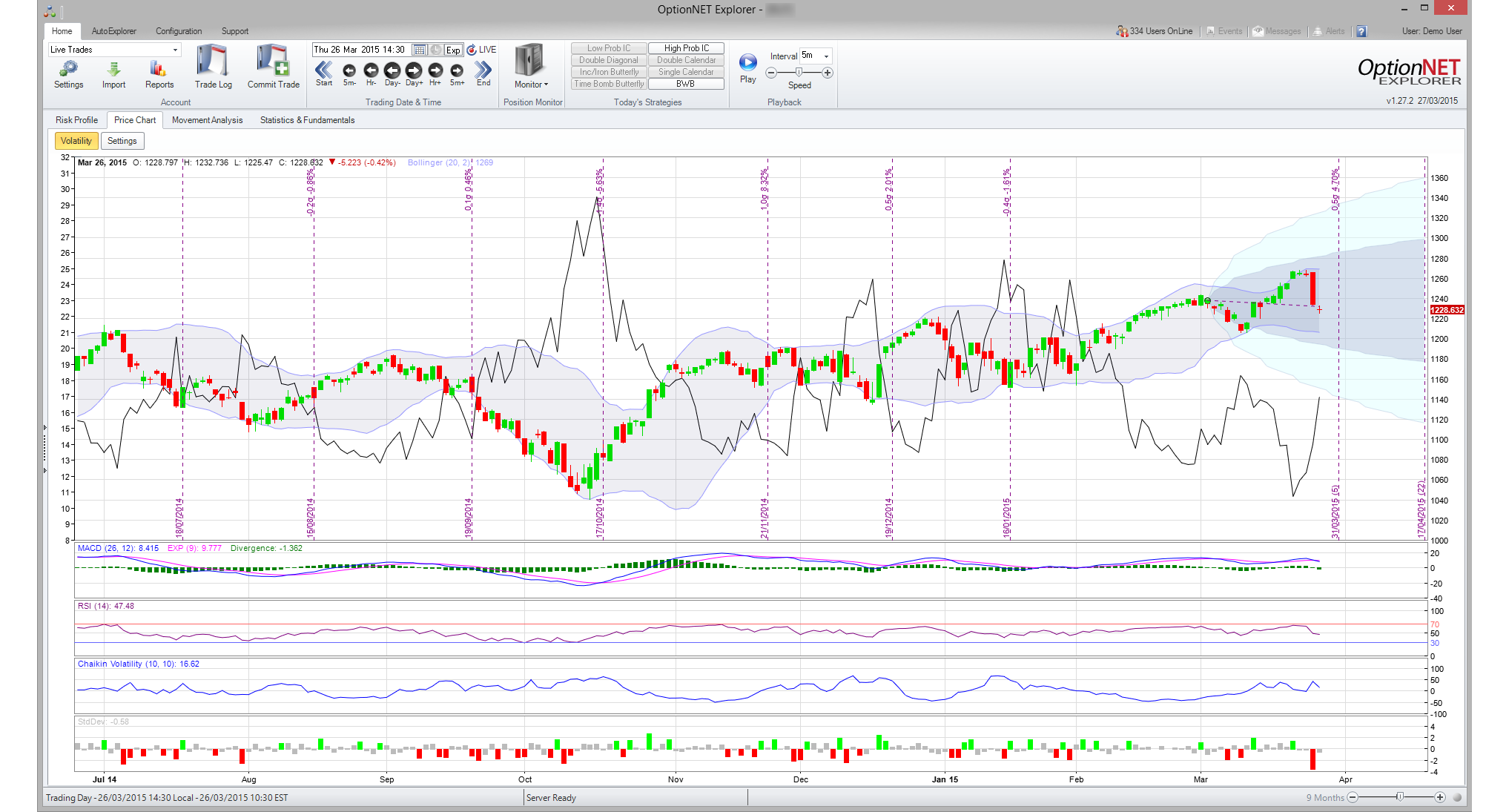Image resolution: width=1509 pixels, height=812 pixels.
Task: Toggle the Exp expiration button
Action: (x=453, y=50)
